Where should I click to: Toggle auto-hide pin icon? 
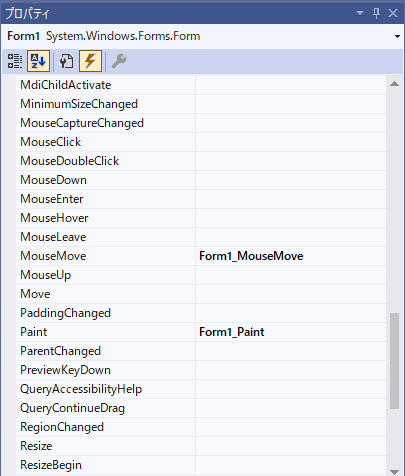click(x=376, y=13)
